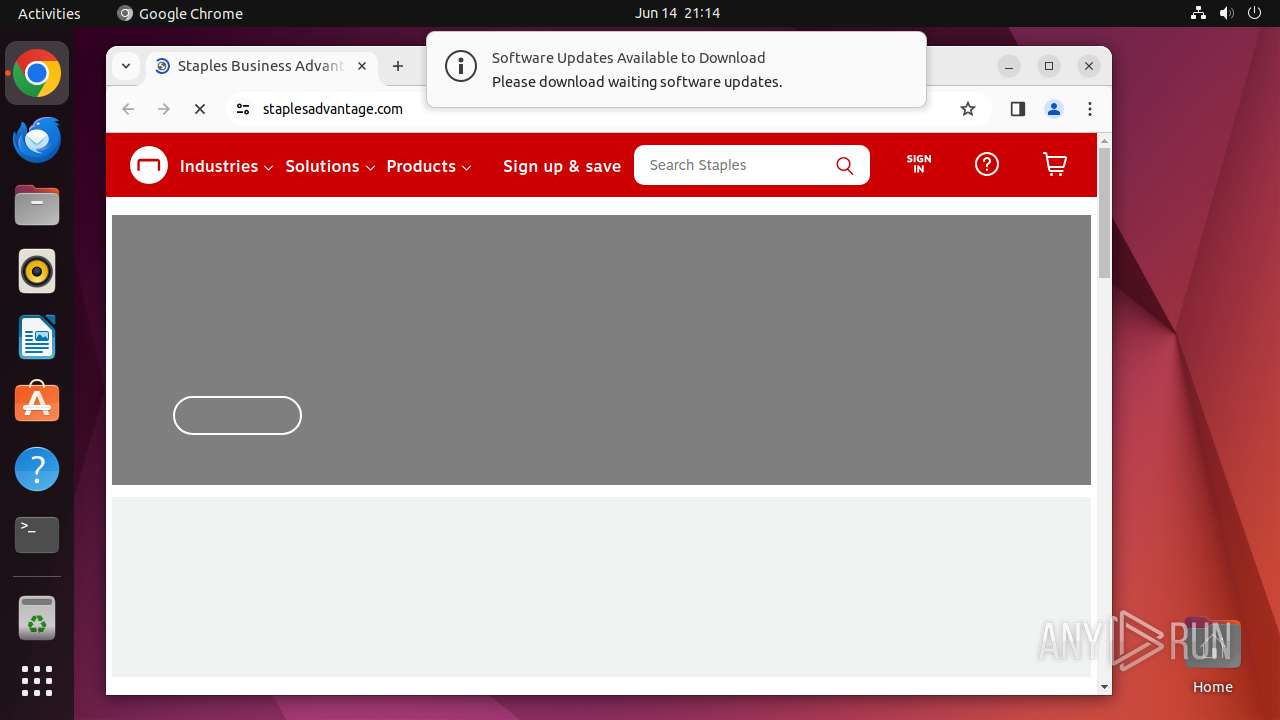The width and height of the screenshot is (1280, 720).
Task: Expand the Products menu
Action: click(429, 166)
